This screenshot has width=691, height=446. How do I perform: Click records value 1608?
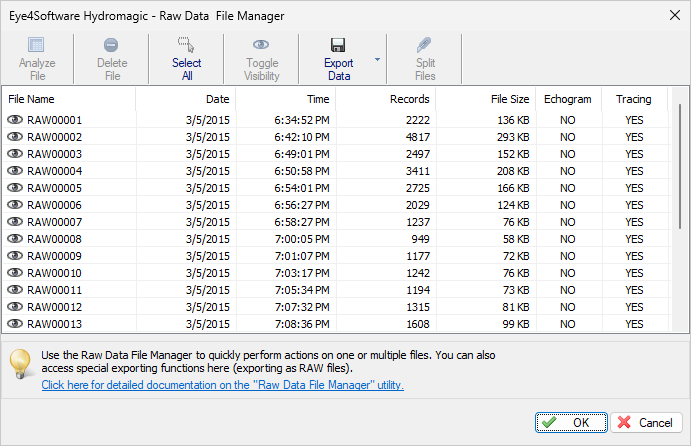point(418,324)
